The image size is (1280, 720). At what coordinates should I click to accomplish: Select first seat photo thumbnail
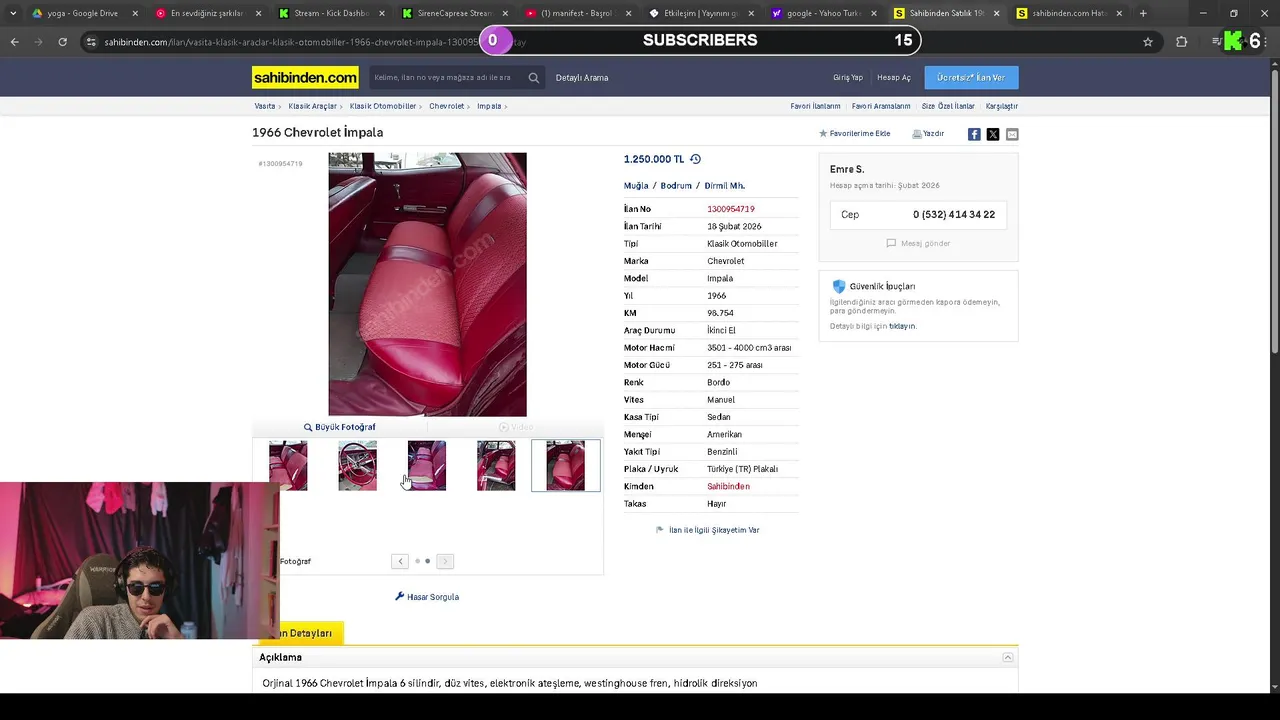click(x=288, y=466)
